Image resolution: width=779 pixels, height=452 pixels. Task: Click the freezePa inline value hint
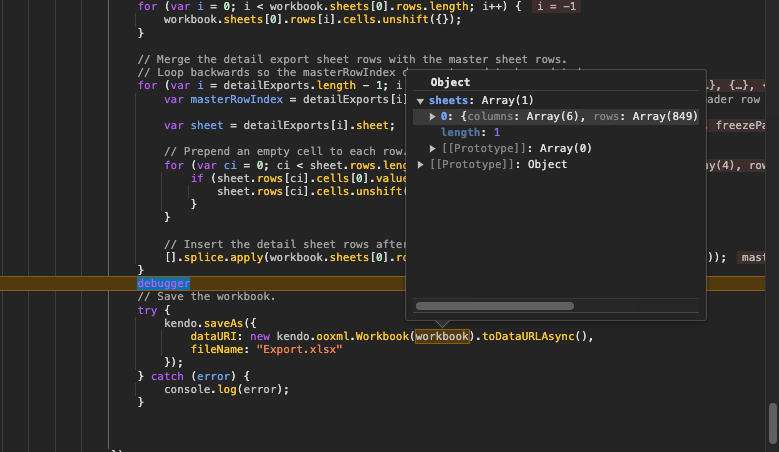pyautogui.click(x=744, y=125)
